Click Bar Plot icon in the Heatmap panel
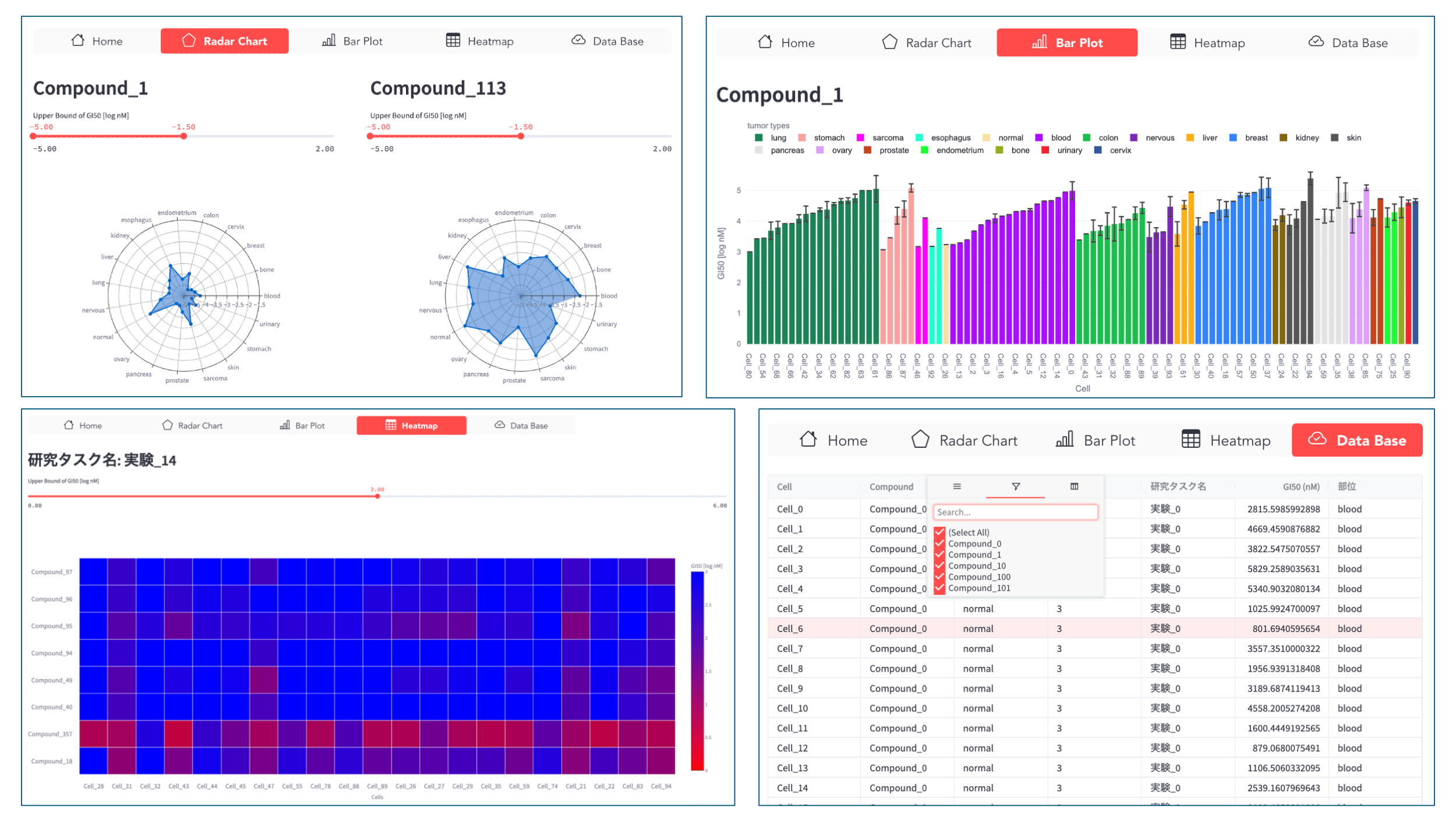Screen dimensions: 1456x819 285,425
